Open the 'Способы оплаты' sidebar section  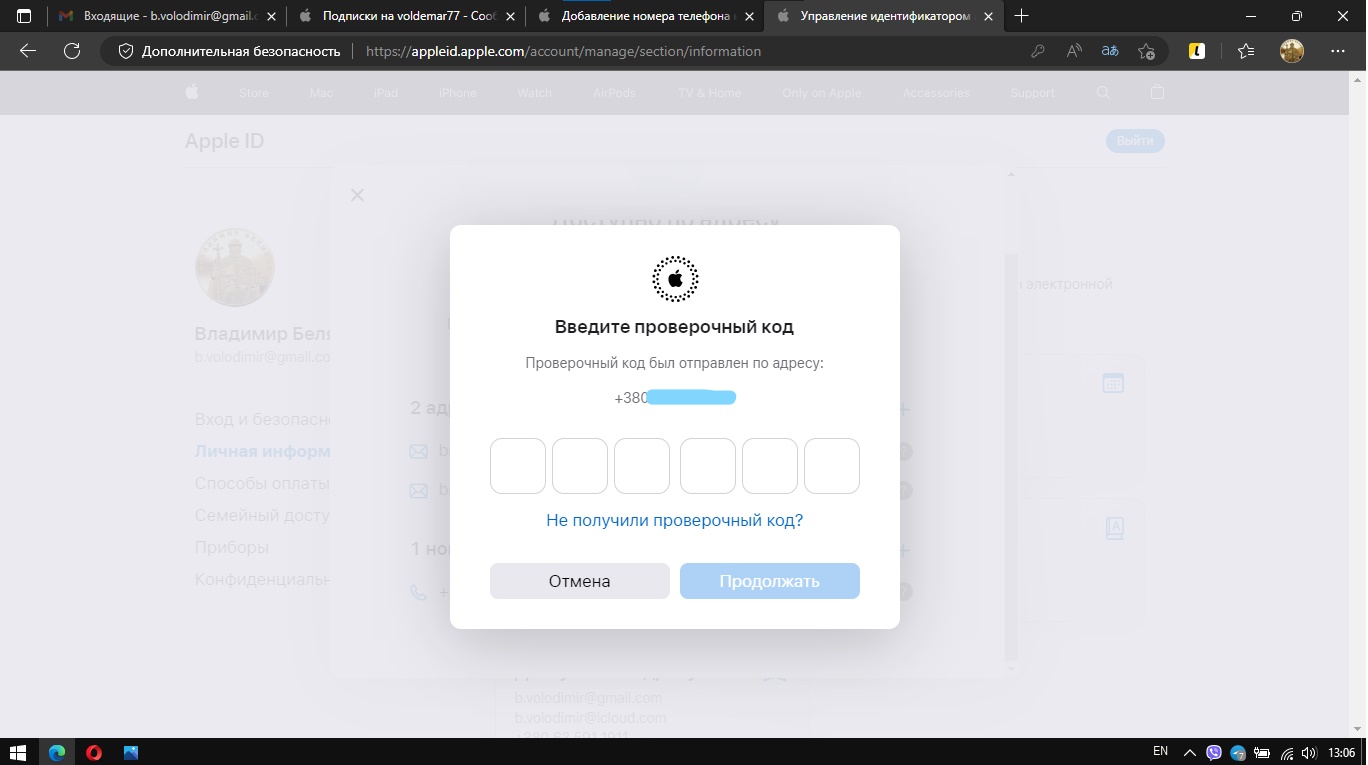click(262, 483)
